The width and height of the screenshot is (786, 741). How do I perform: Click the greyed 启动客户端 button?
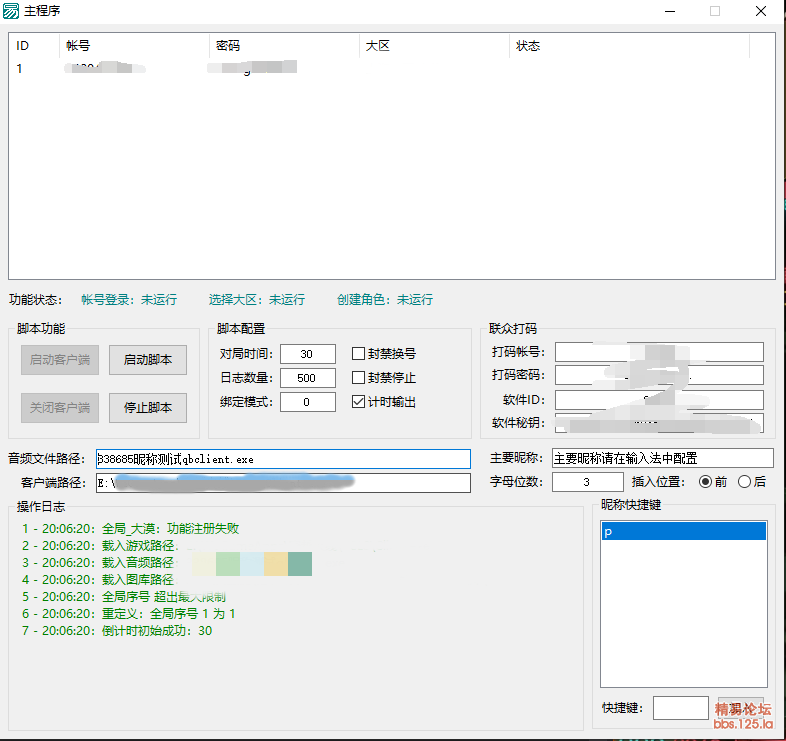coord(60,359)
